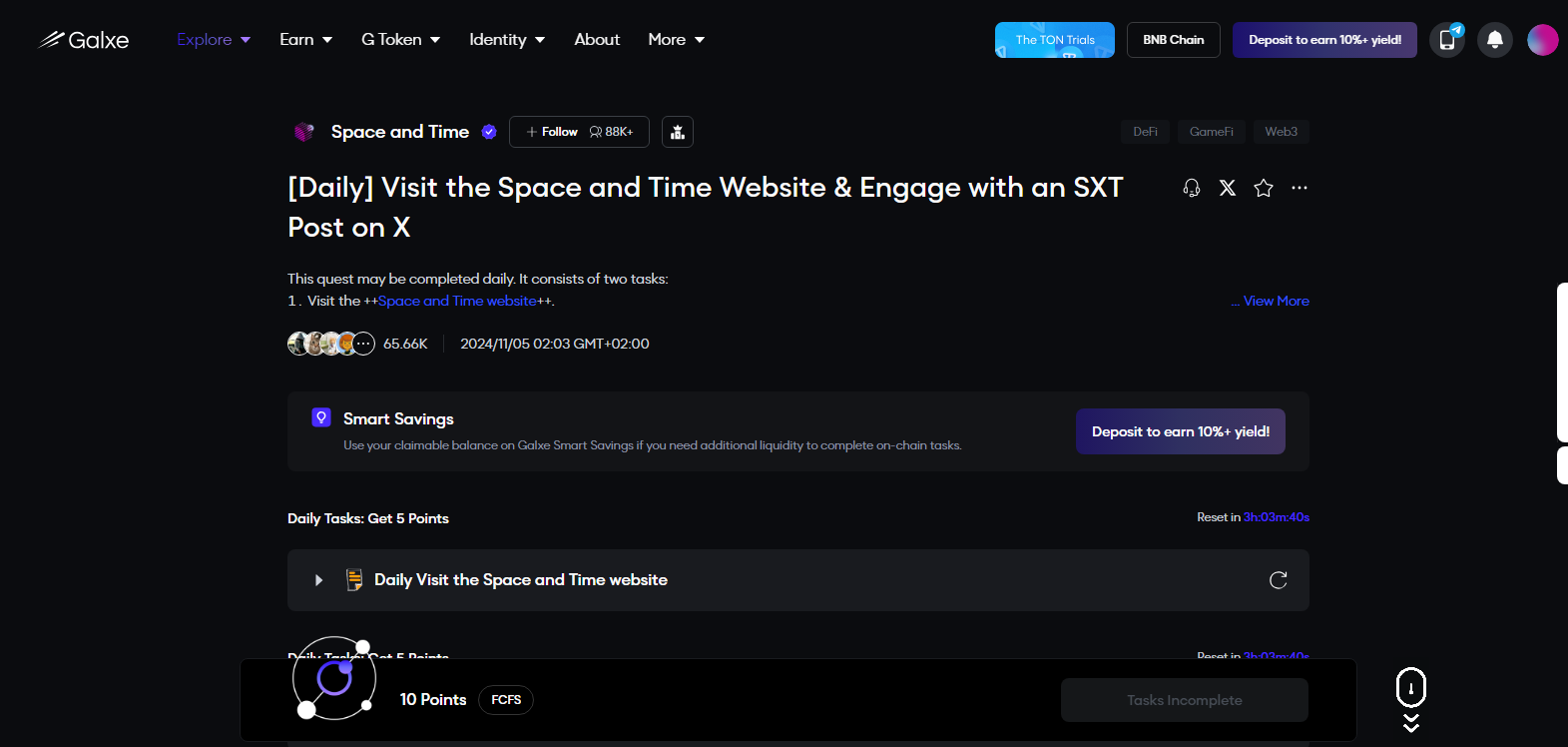Click the scroll-down mouse indicator
The width and height of the screenshot is (1568, 747).
pos(1411,699)
